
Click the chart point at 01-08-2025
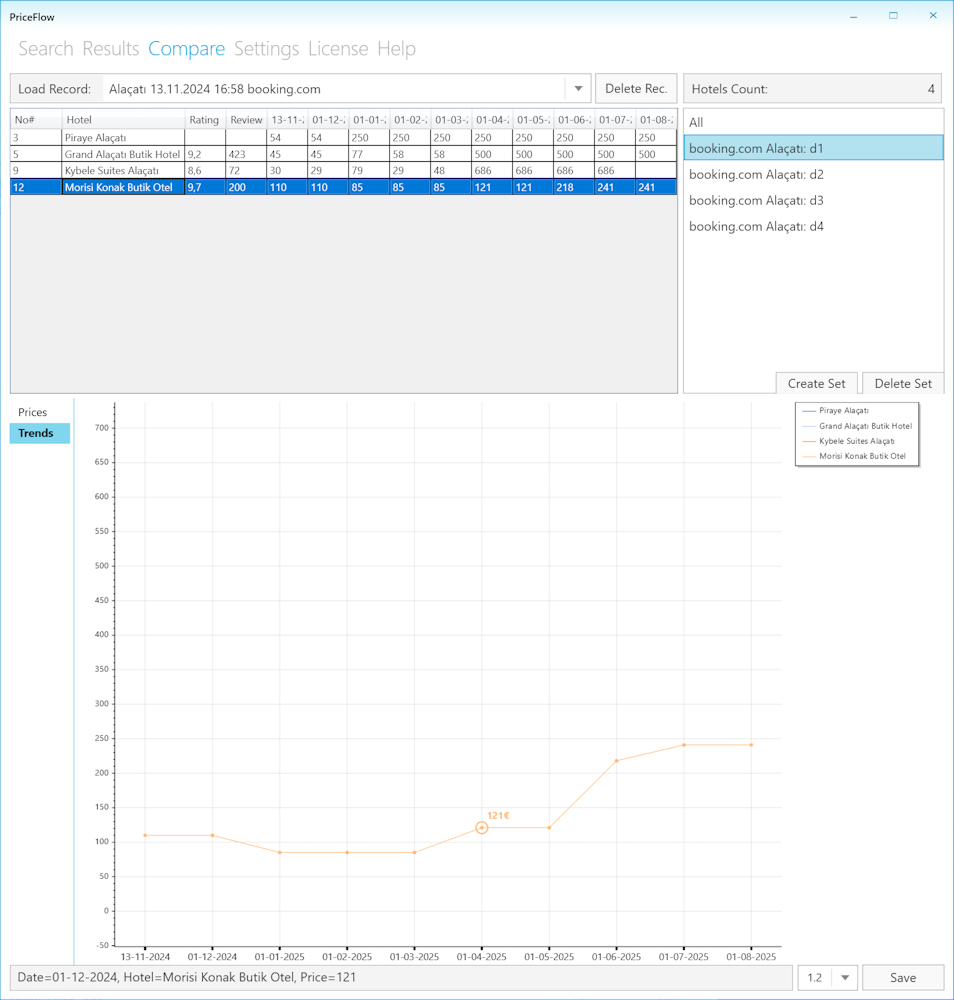tap(751, 745)
